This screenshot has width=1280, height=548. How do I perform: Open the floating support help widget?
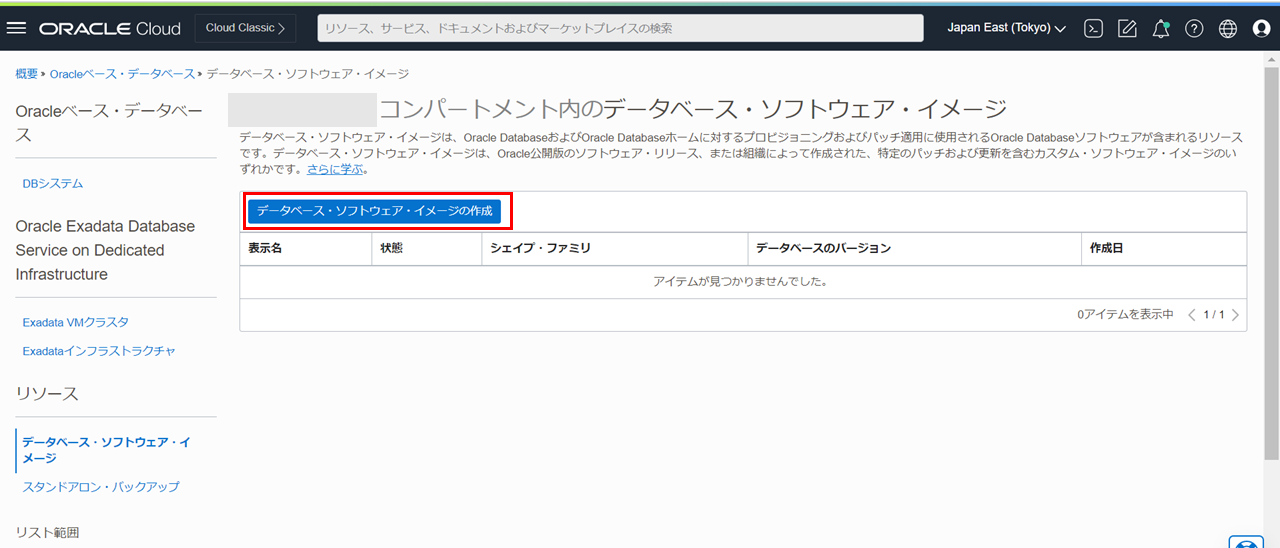[x=1245, y=541]
